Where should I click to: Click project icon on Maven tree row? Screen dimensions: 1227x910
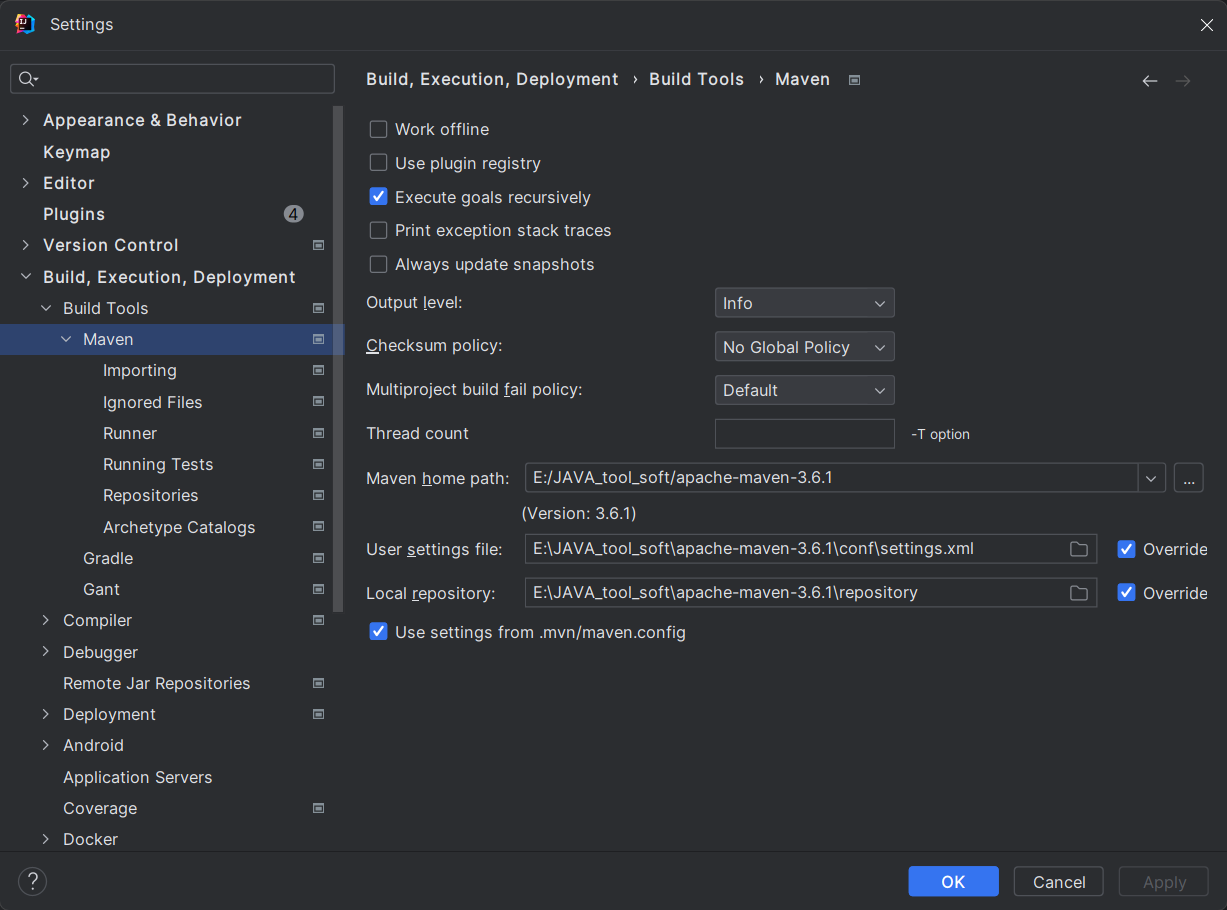coord(318,339)
